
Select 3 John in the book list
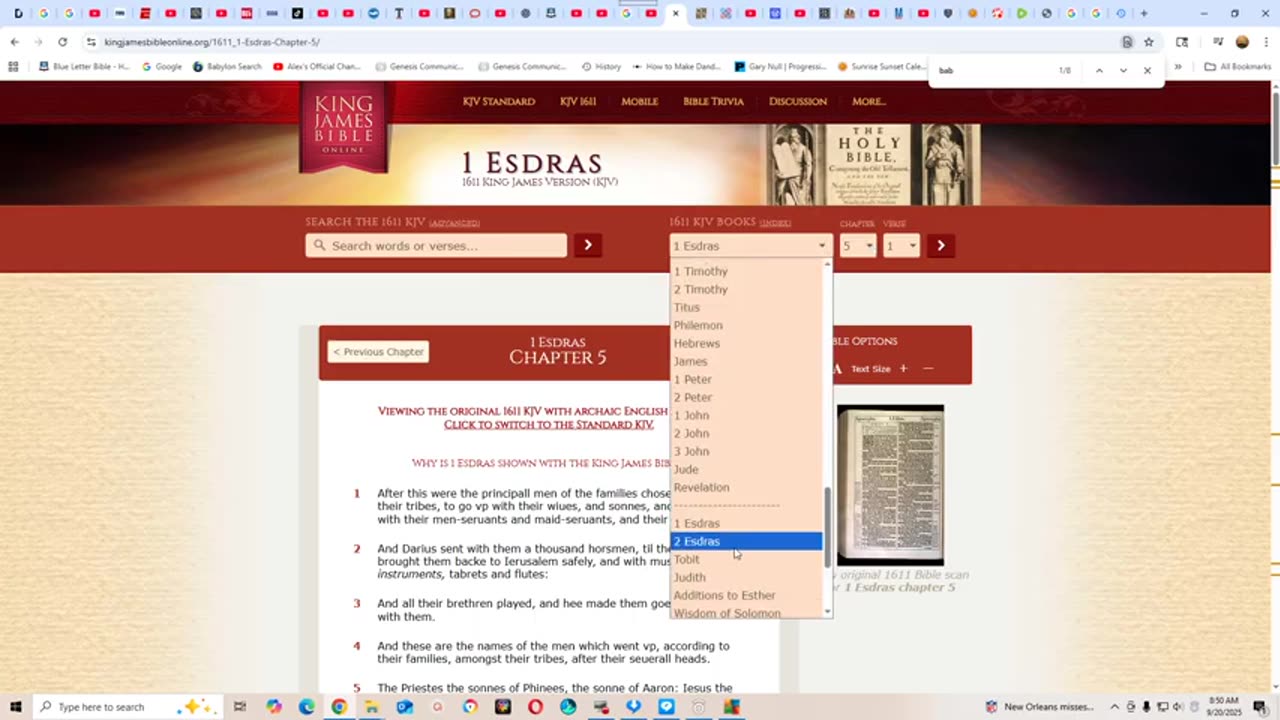(x=746, y=451)
